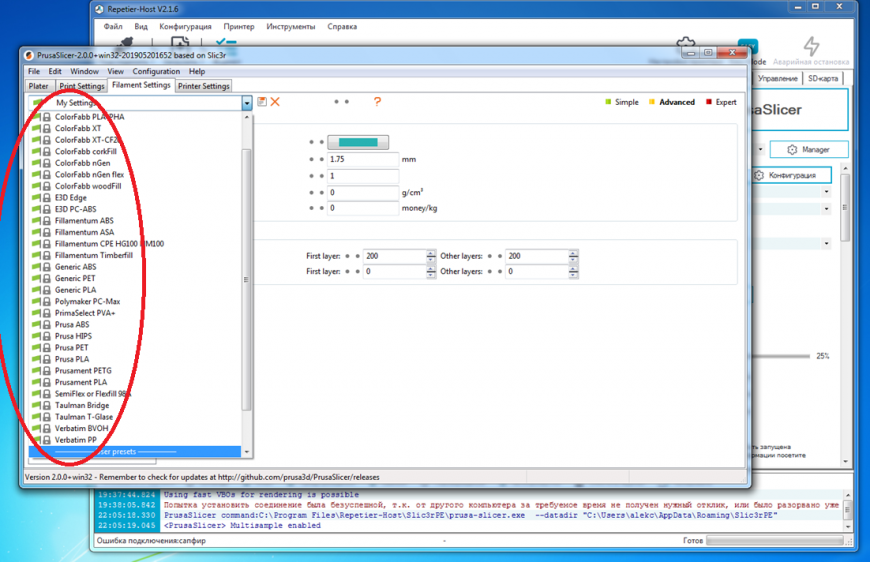Switch to the SD-карта tab in Repetier-Host

(x=823, y=79)
